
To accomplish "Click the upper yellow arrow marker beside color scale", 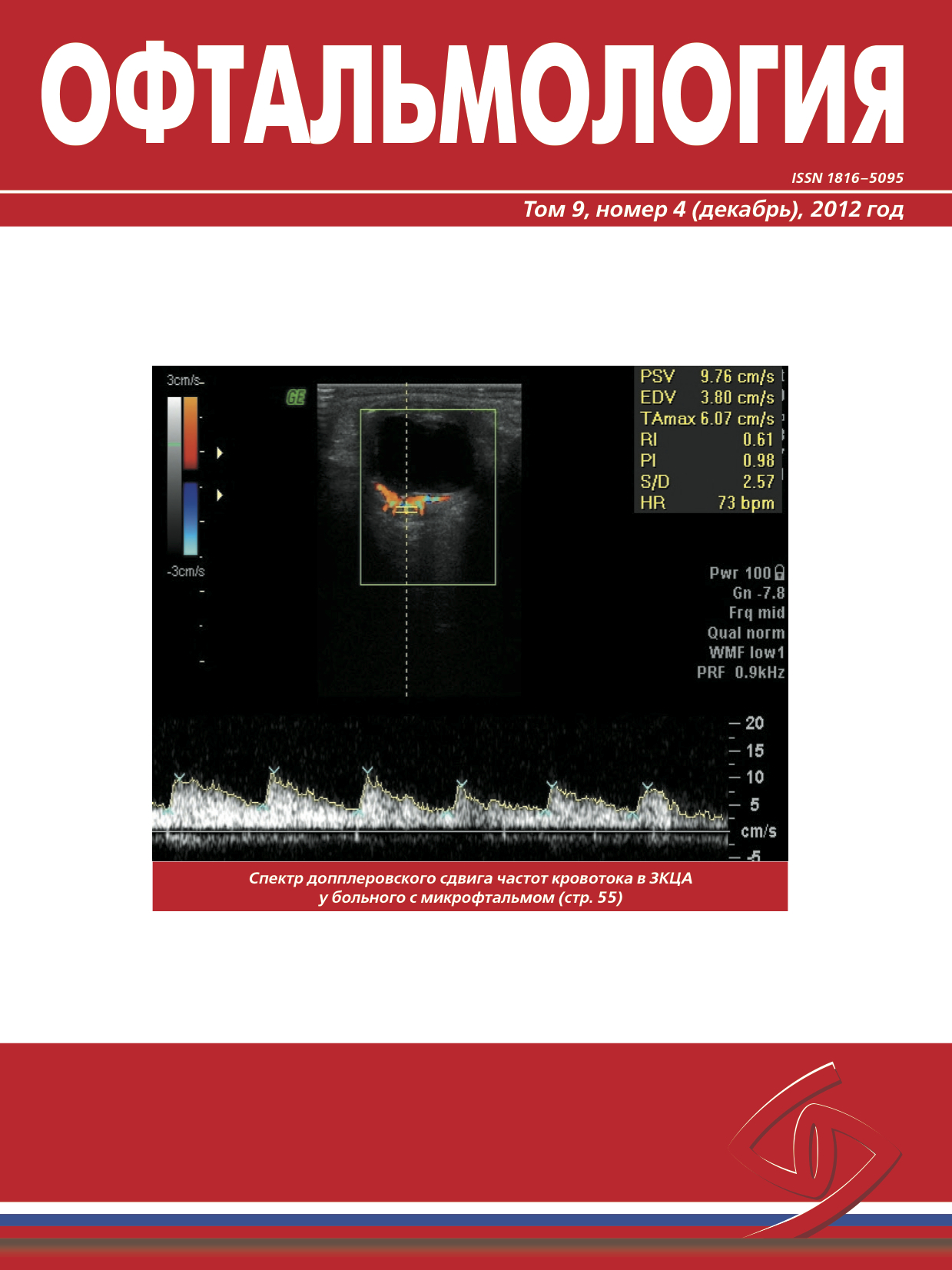I will (x=220, y=453).
